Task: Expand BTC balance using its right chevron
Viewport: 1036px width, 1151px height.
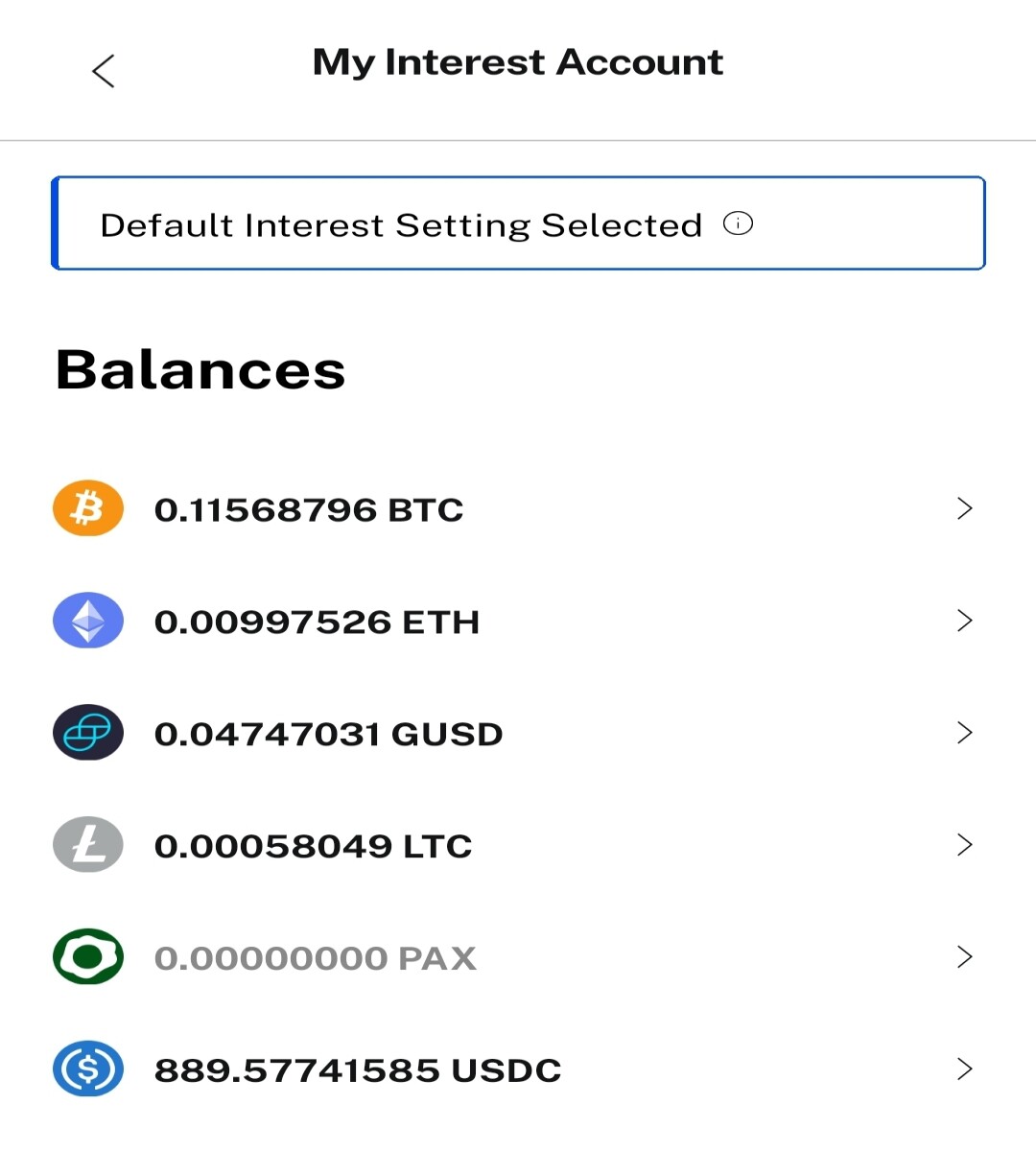Action: 965,508
